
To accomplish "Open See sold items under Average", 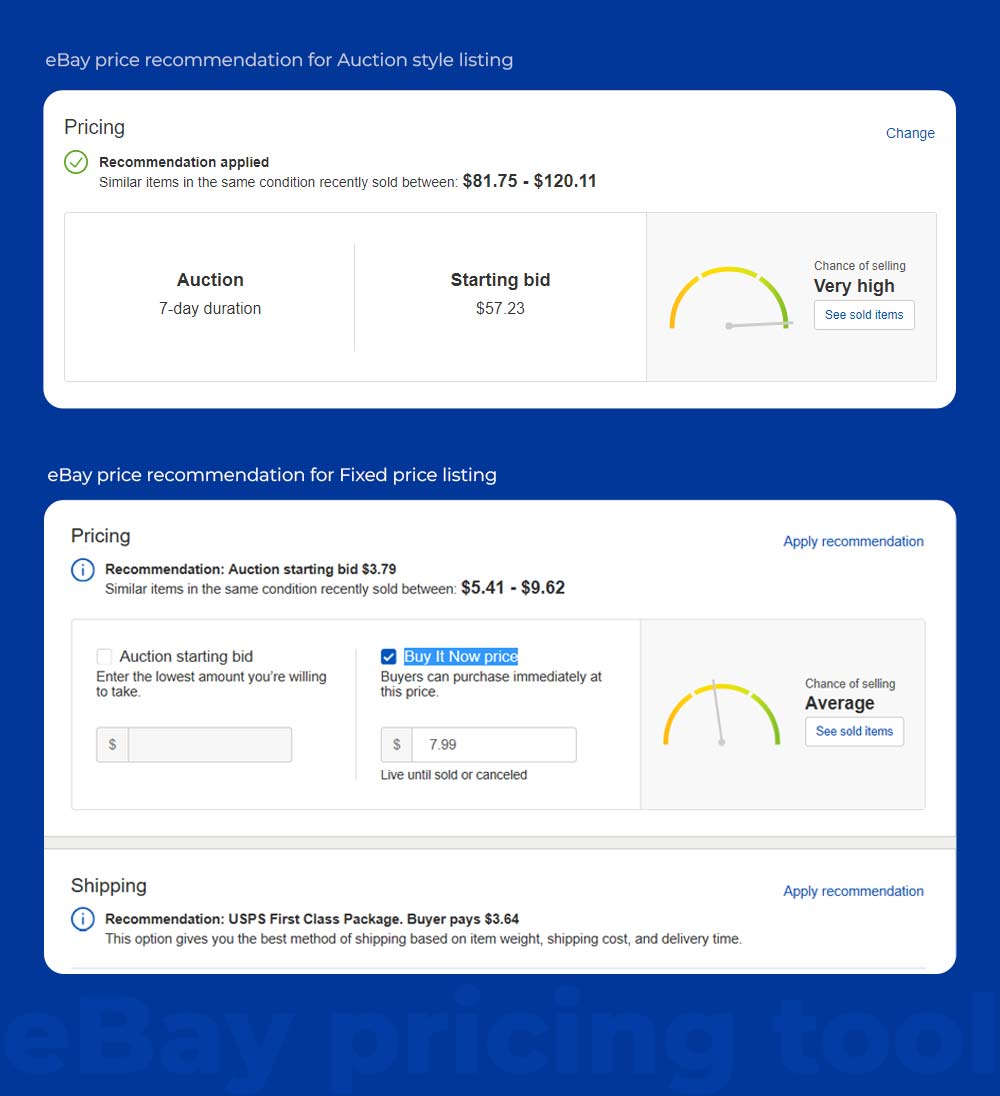I will coord(854,731).
